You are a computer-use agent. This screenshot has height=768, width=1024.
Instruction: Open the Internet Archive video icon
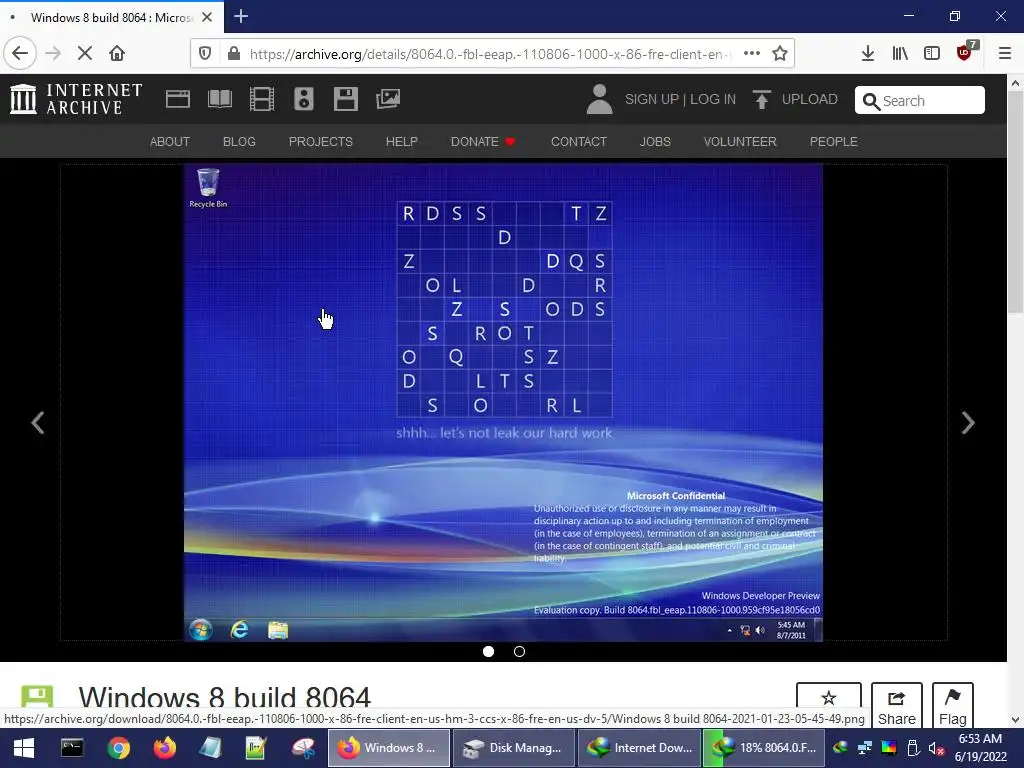262,99
